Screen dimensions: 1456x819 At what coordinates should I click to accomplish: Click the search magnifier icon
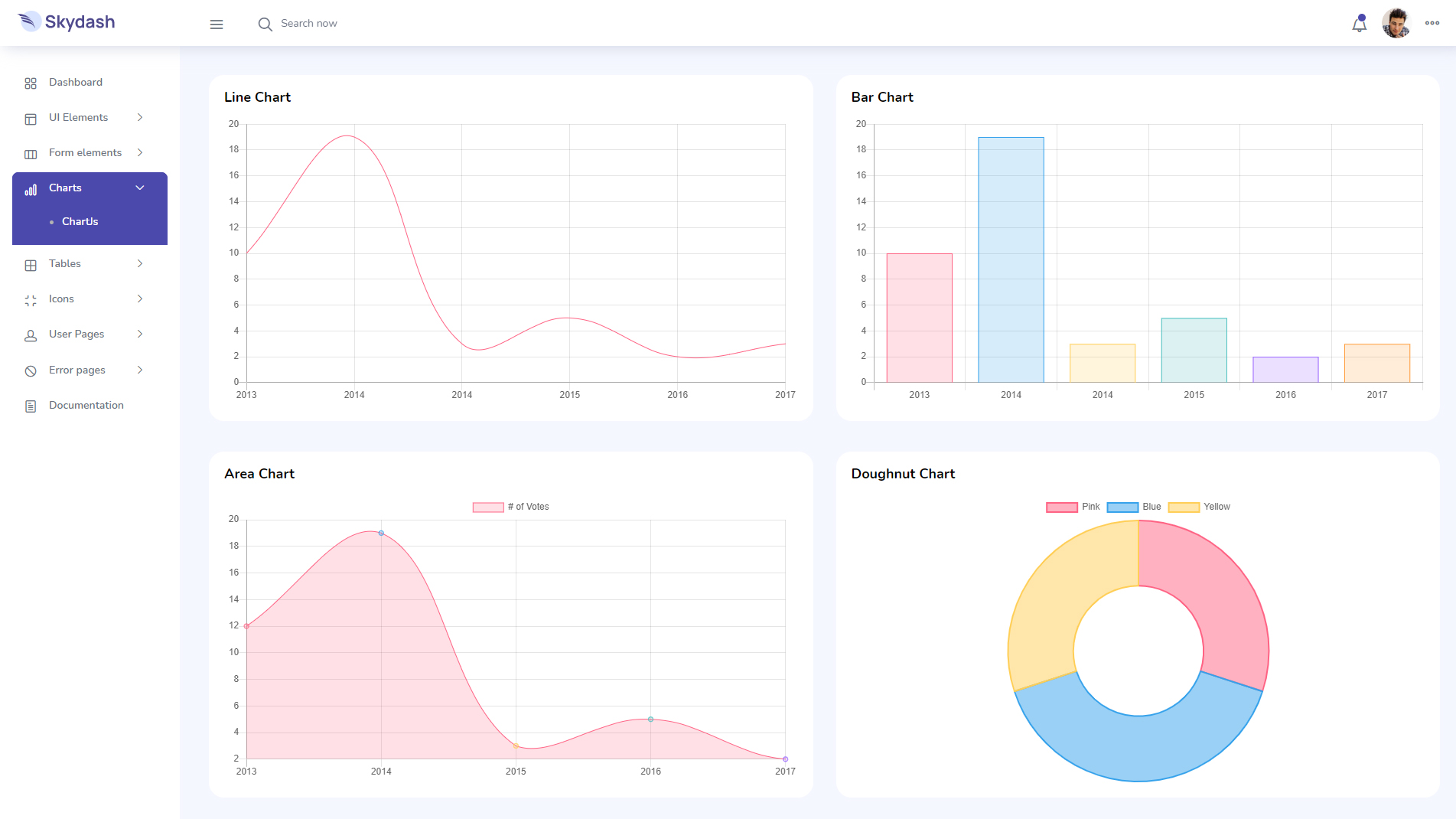tap(265, 24)
